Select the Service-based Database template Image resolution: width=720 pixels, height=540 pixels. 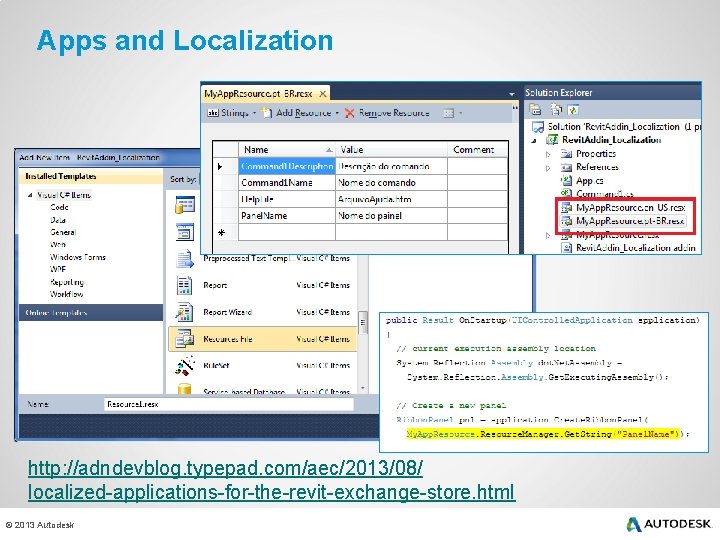pos(263,389)
